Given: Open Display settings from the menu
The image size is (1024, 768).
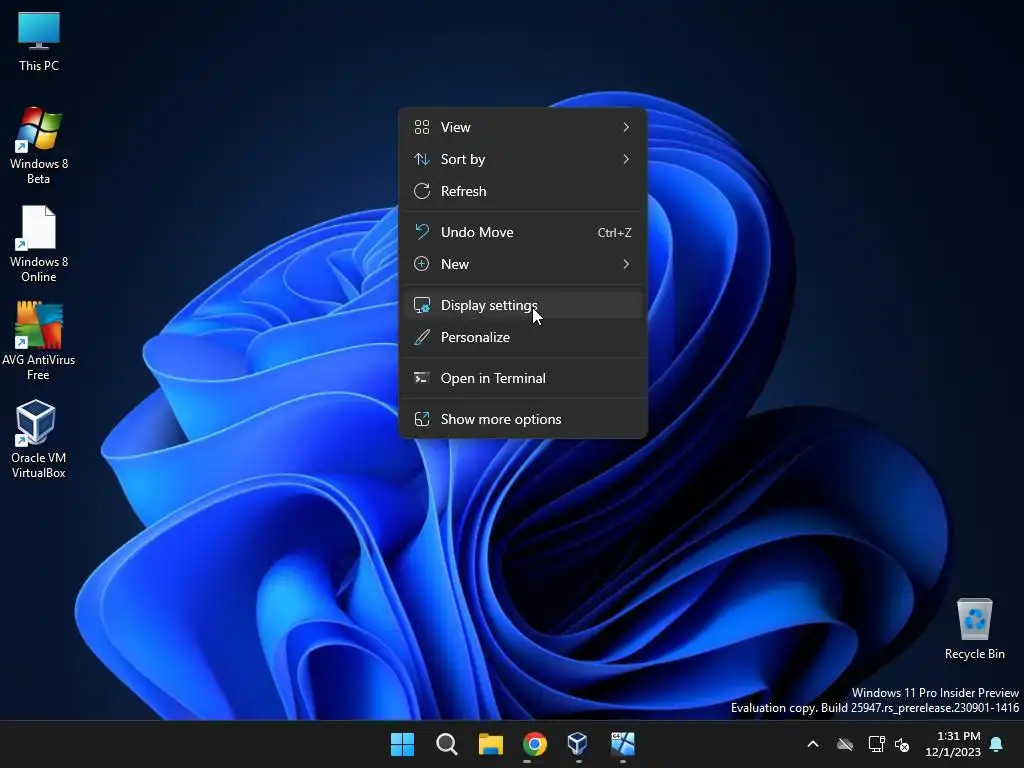Looking at the screenshot, I should 523,306.
